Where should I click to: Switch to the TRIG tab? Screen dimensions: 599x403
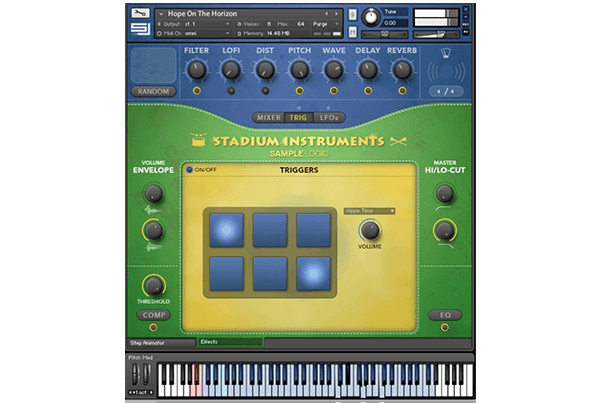[x=298, y=118]
